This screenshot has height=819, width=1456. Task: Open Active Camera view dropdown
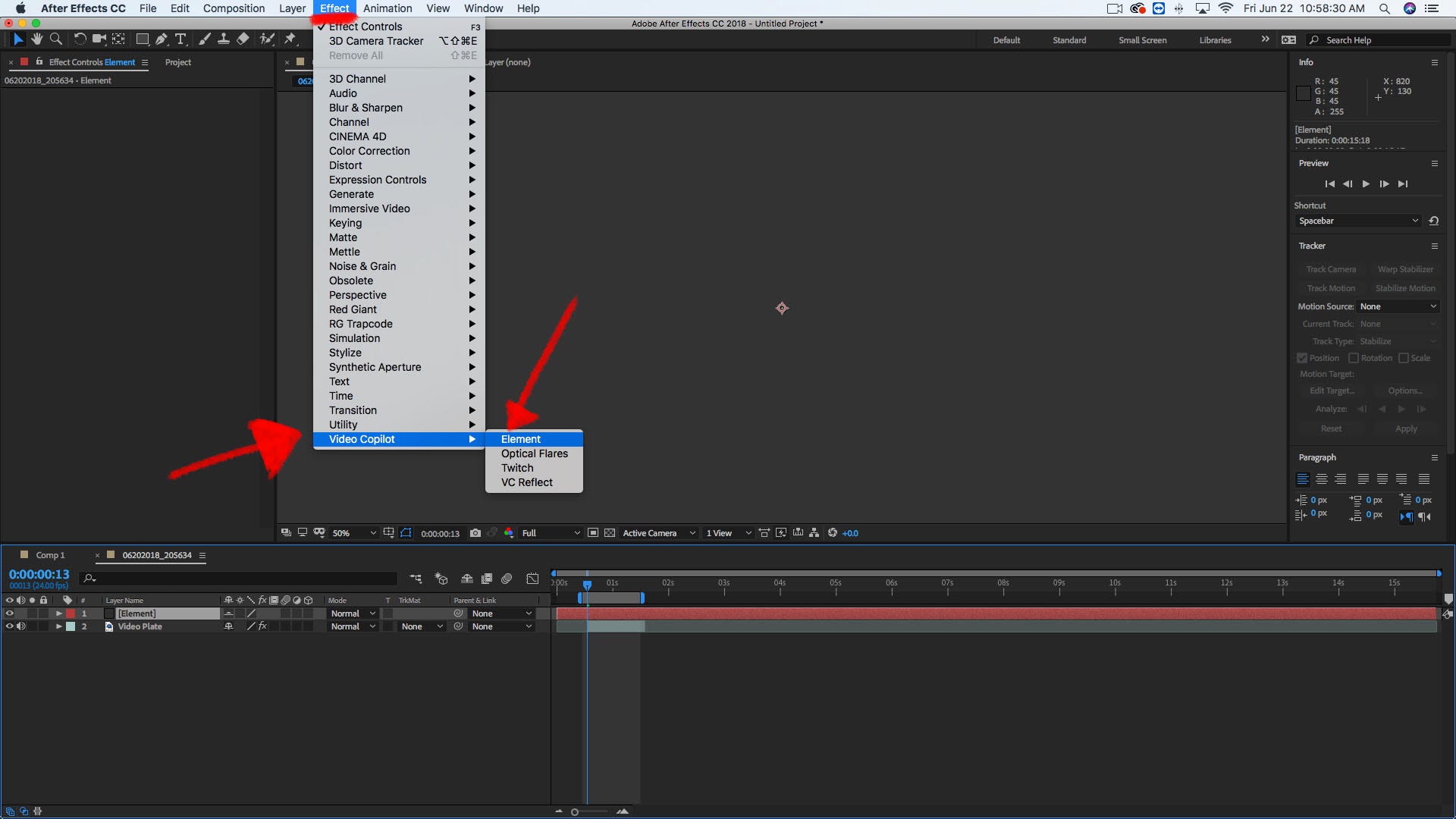pos(659,533)
